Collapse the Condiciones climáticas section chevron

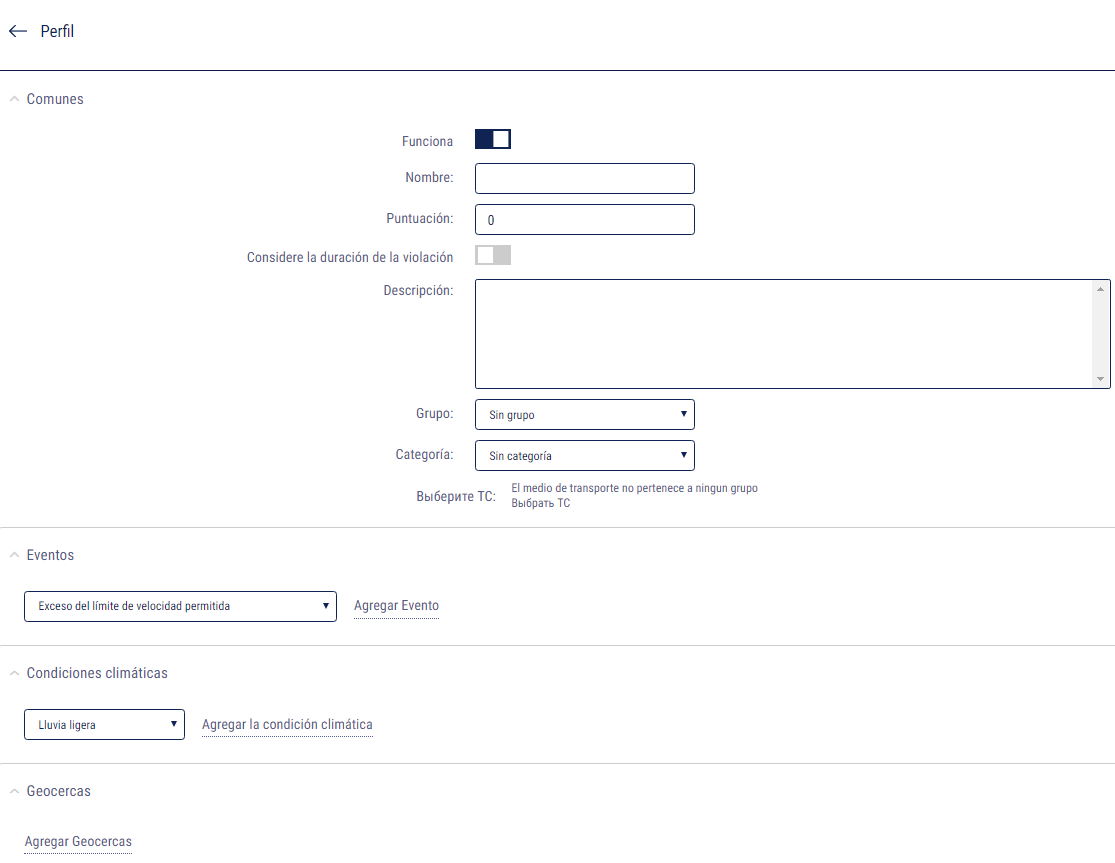pyautogui.click(x=14, y=673)
